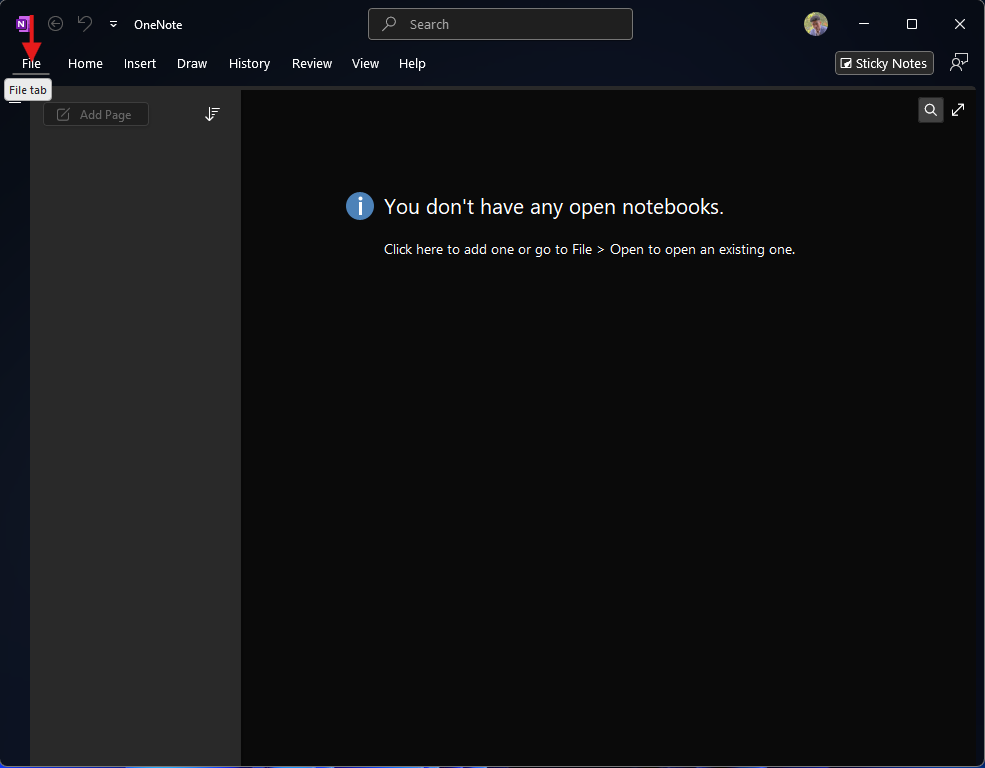
Task: Open the sort pages icon
Action: pos(212,115)
